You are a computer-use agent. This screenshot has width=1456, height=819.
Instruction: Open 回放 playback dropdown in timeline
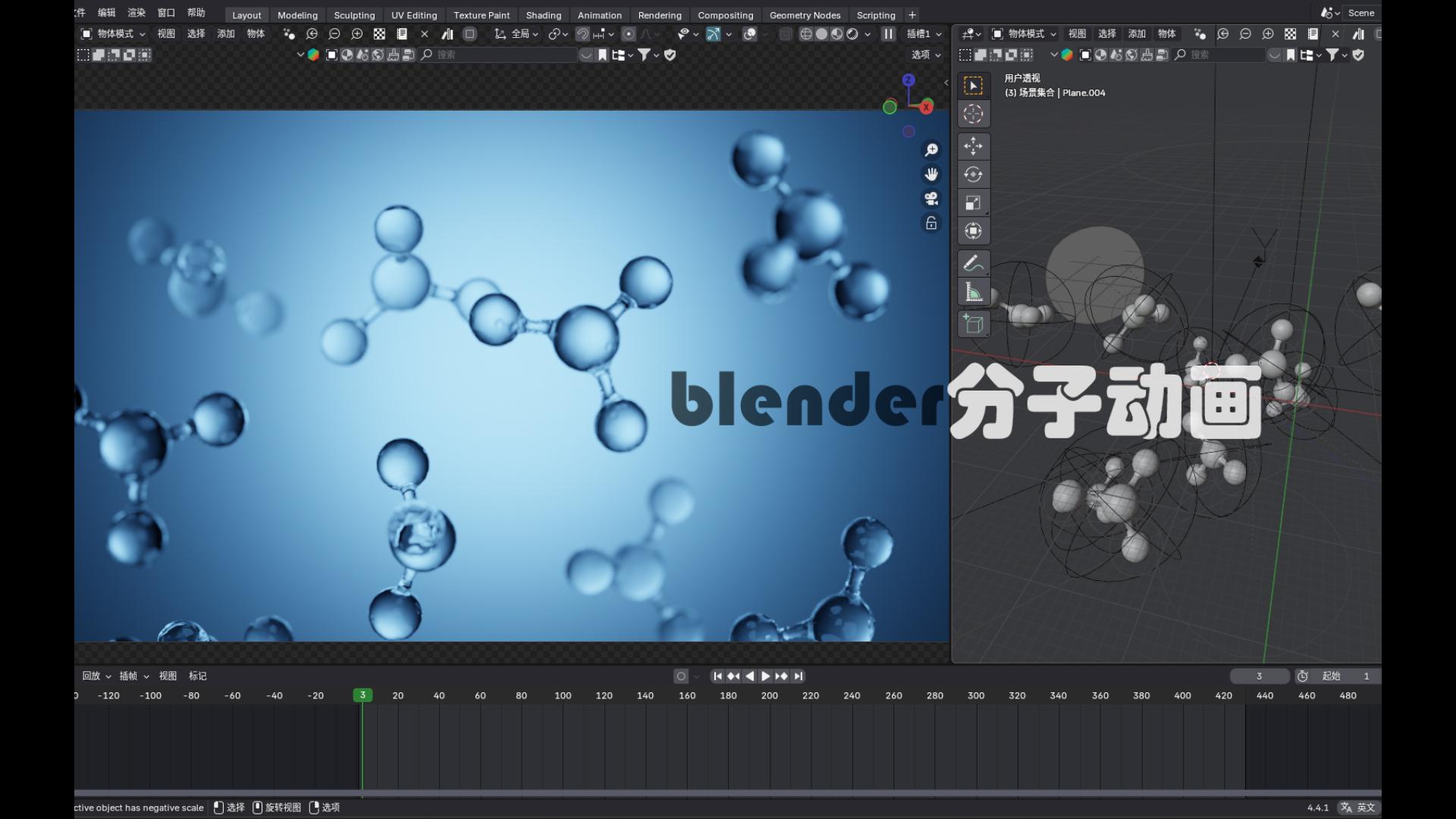point(96,676)
